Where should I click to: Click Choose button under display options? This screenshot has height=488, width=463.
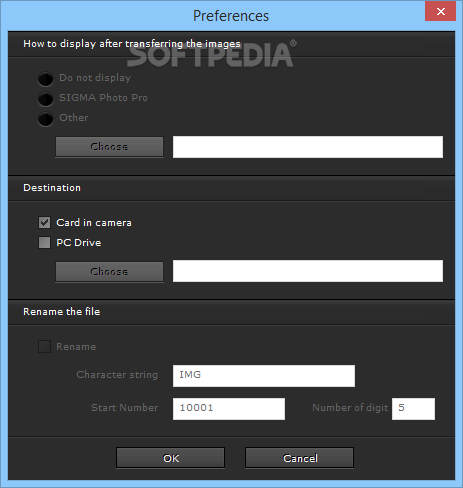click(109, 147)
